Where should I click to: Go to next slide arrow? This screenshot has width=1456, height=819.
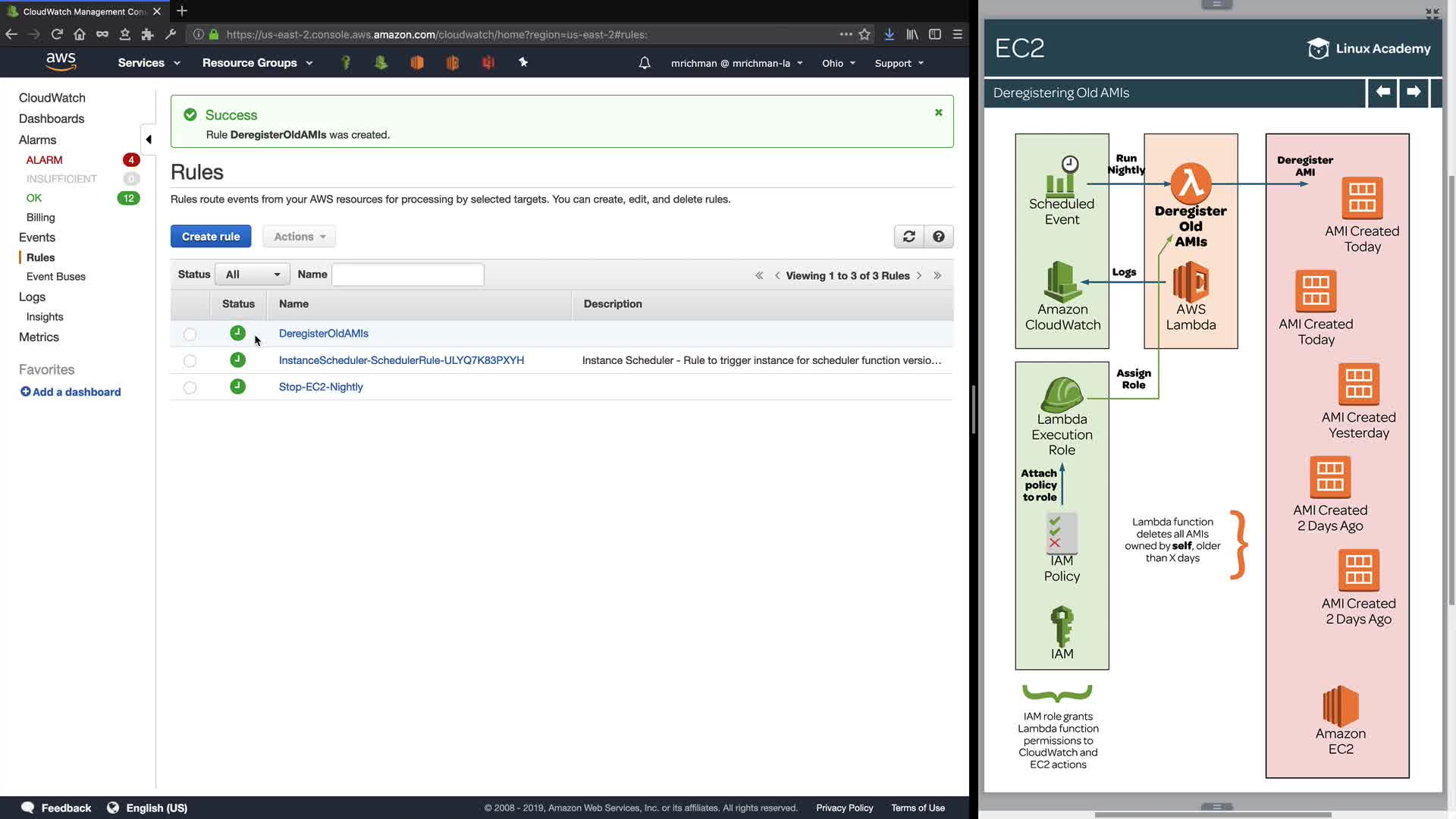point(1413,93)
